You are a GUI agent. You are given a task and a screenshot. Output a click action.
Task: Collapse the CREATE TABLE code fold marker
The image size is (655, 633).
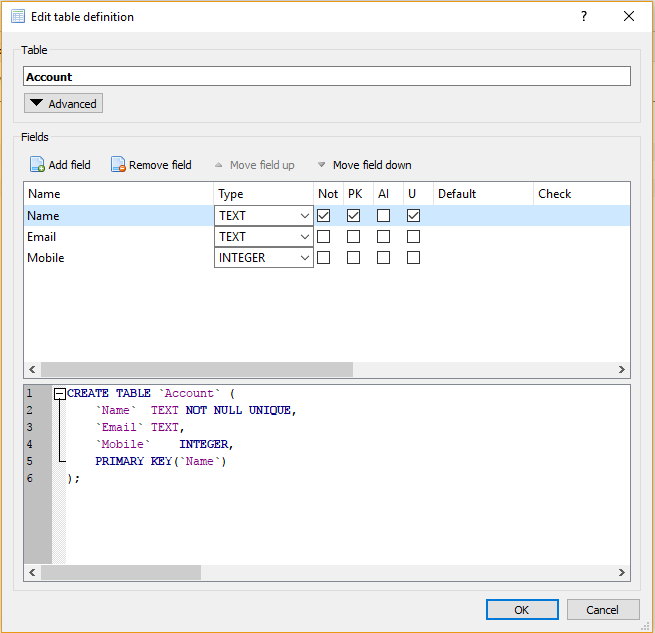tap(60, 394)
